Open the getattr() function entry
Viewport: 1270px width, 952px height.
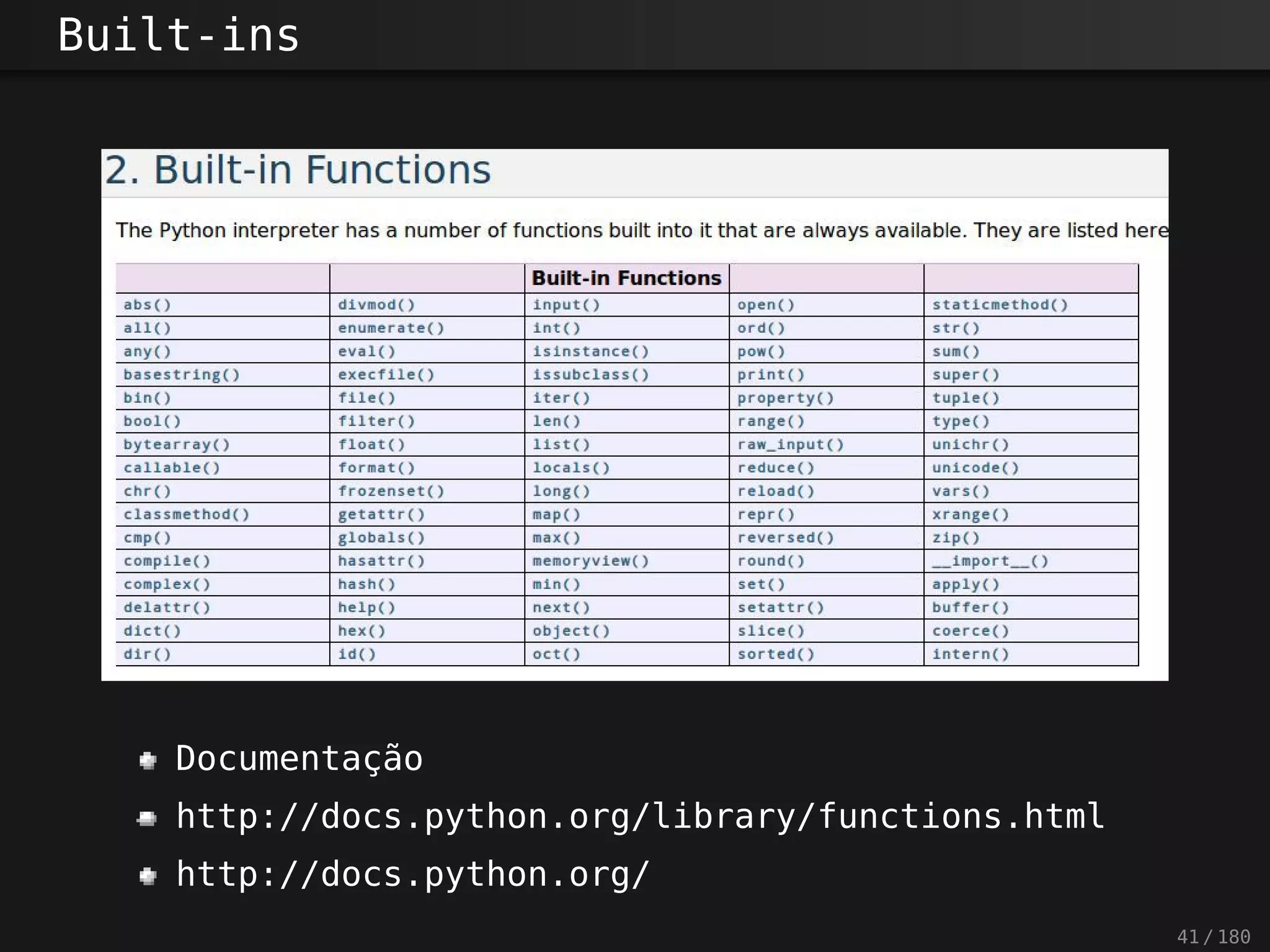pos(381,514)
